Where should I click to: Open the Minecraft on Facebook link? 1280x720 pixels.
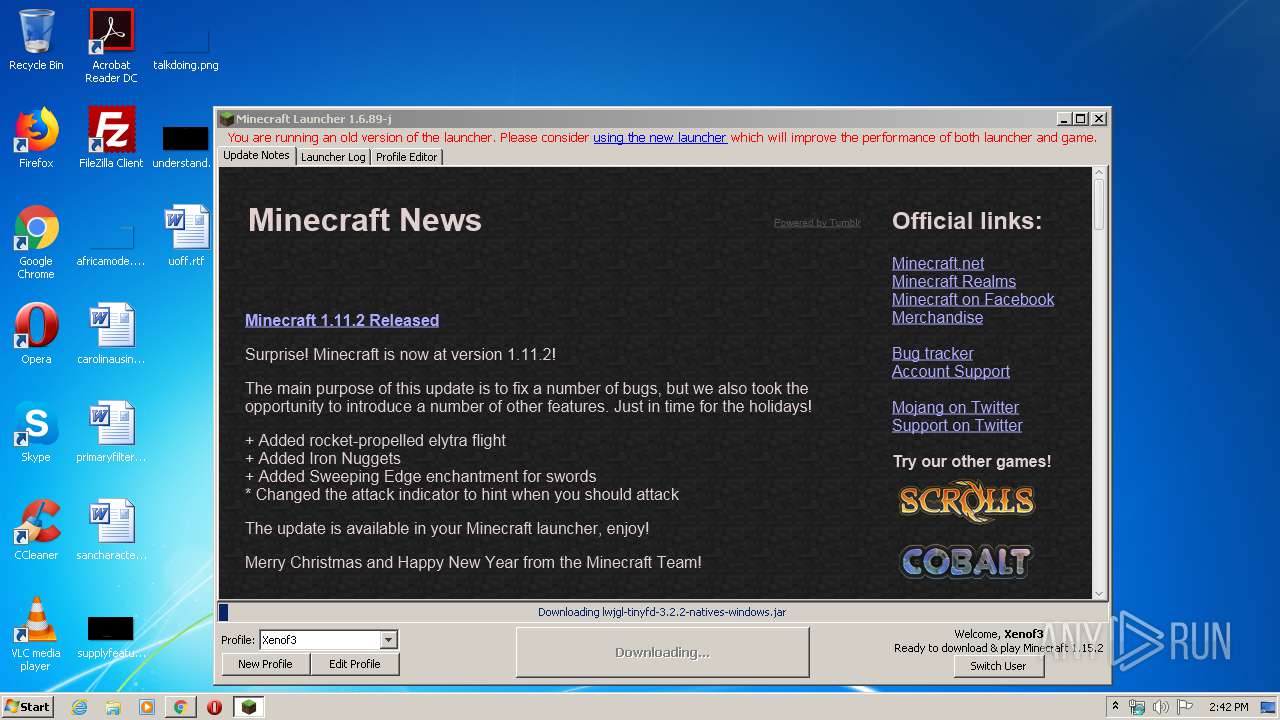tap(973, 299)
